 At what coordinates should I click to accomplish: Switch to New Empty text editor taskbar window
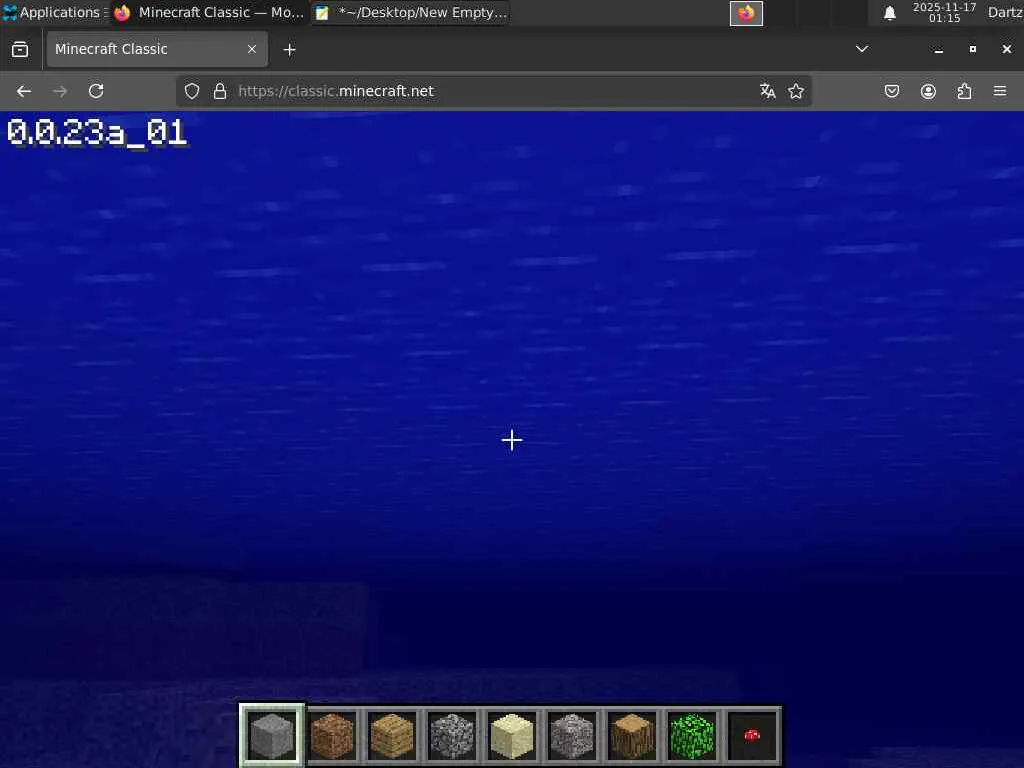click(411, 12)
